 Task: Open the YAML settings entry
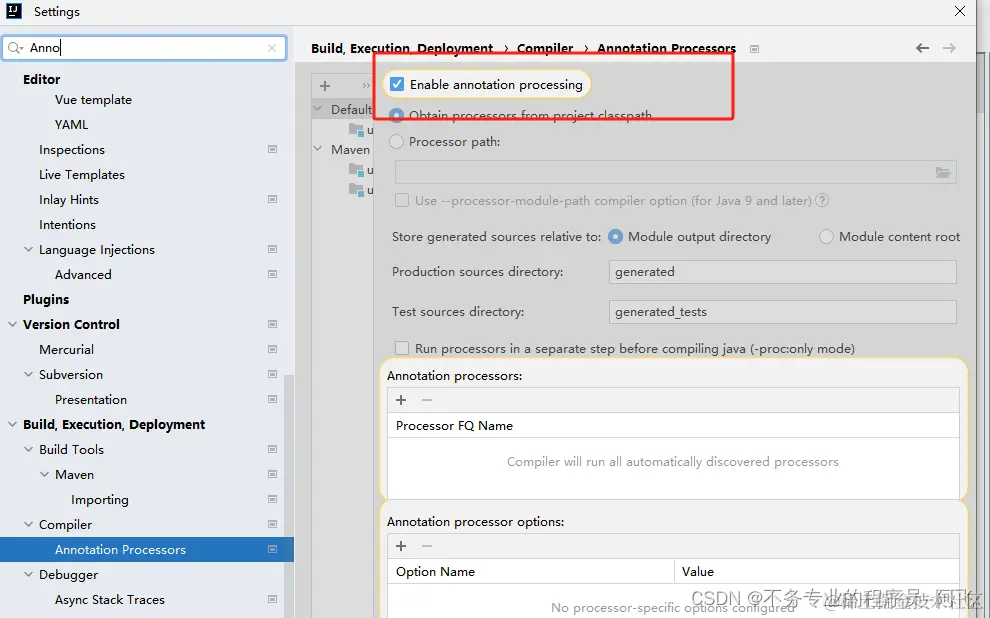71,125
